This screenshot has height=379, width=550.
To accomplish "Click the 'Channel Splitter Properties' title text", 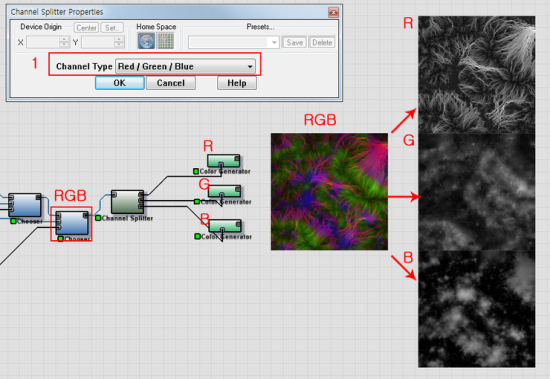I will [x=57, y=12].
